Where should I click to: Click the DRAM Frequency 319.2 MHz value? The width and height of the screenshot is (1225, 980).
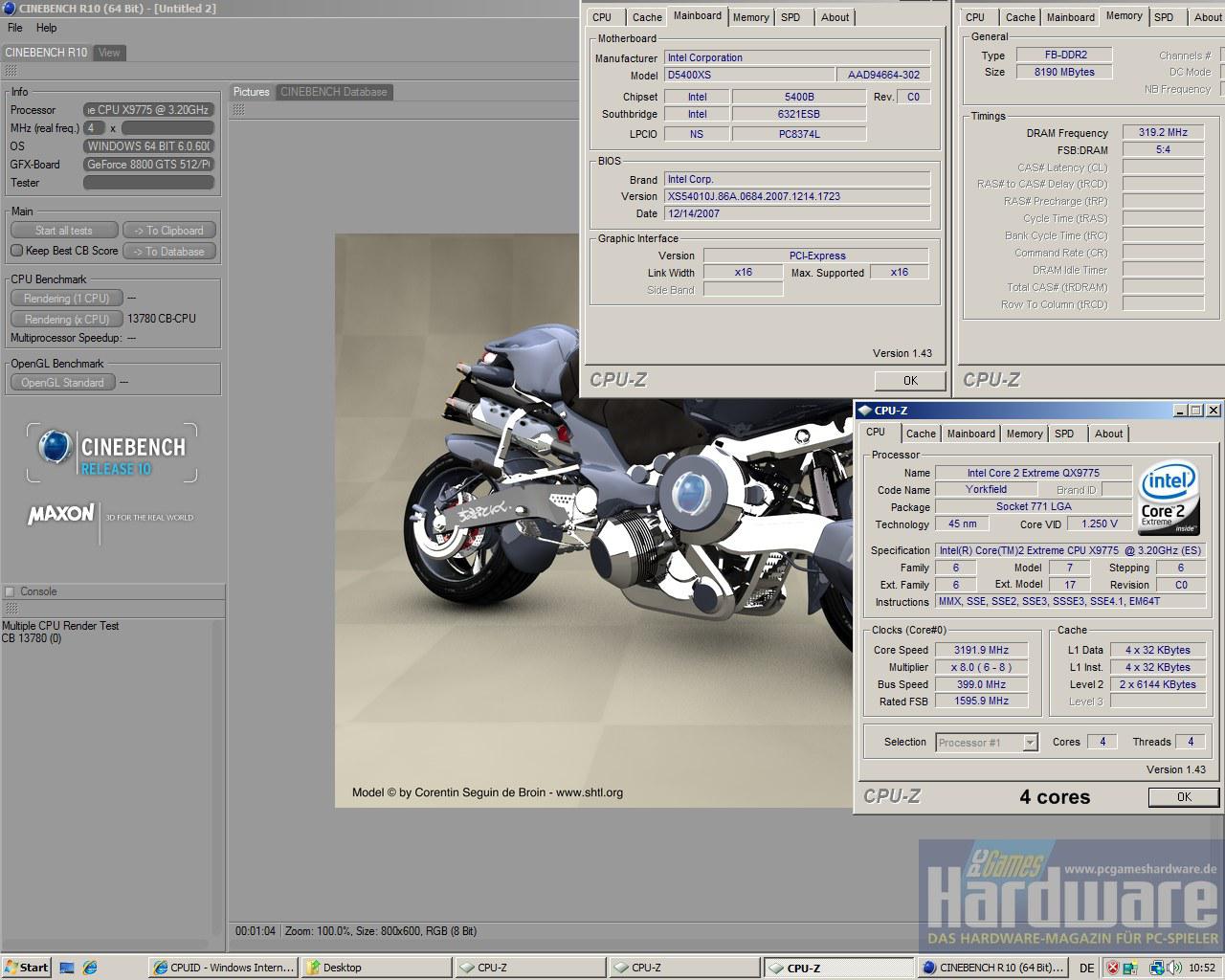1163,133
